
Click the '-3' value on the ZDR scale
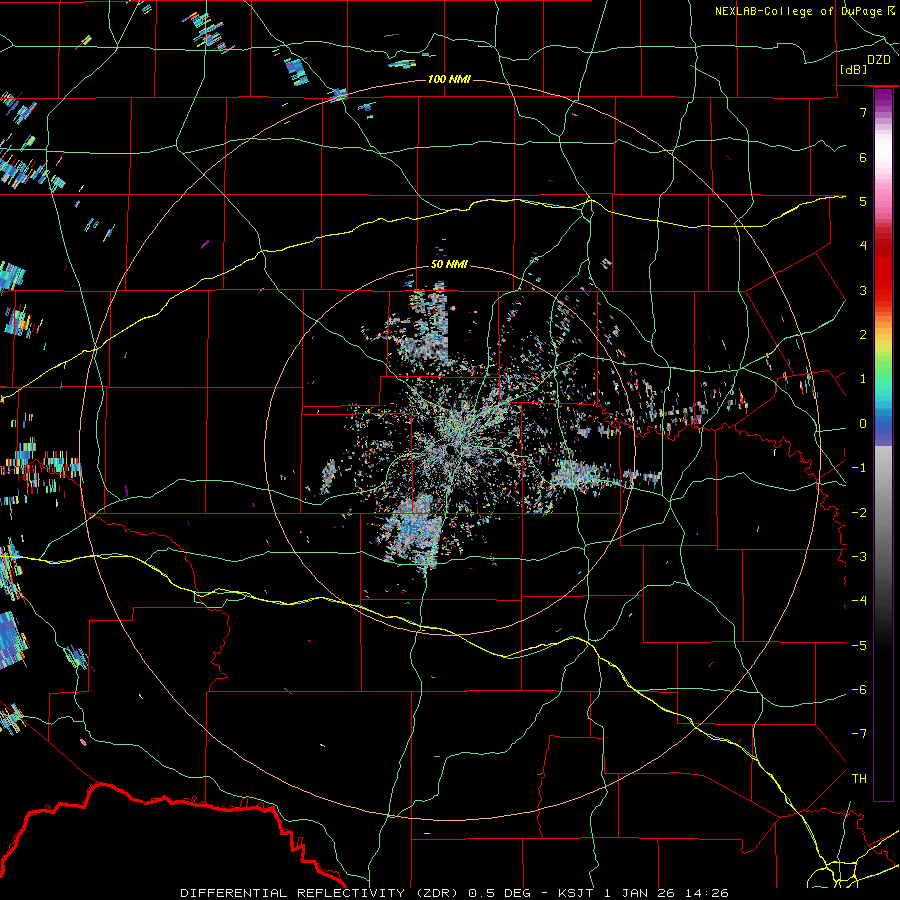[x=859, y=557]
